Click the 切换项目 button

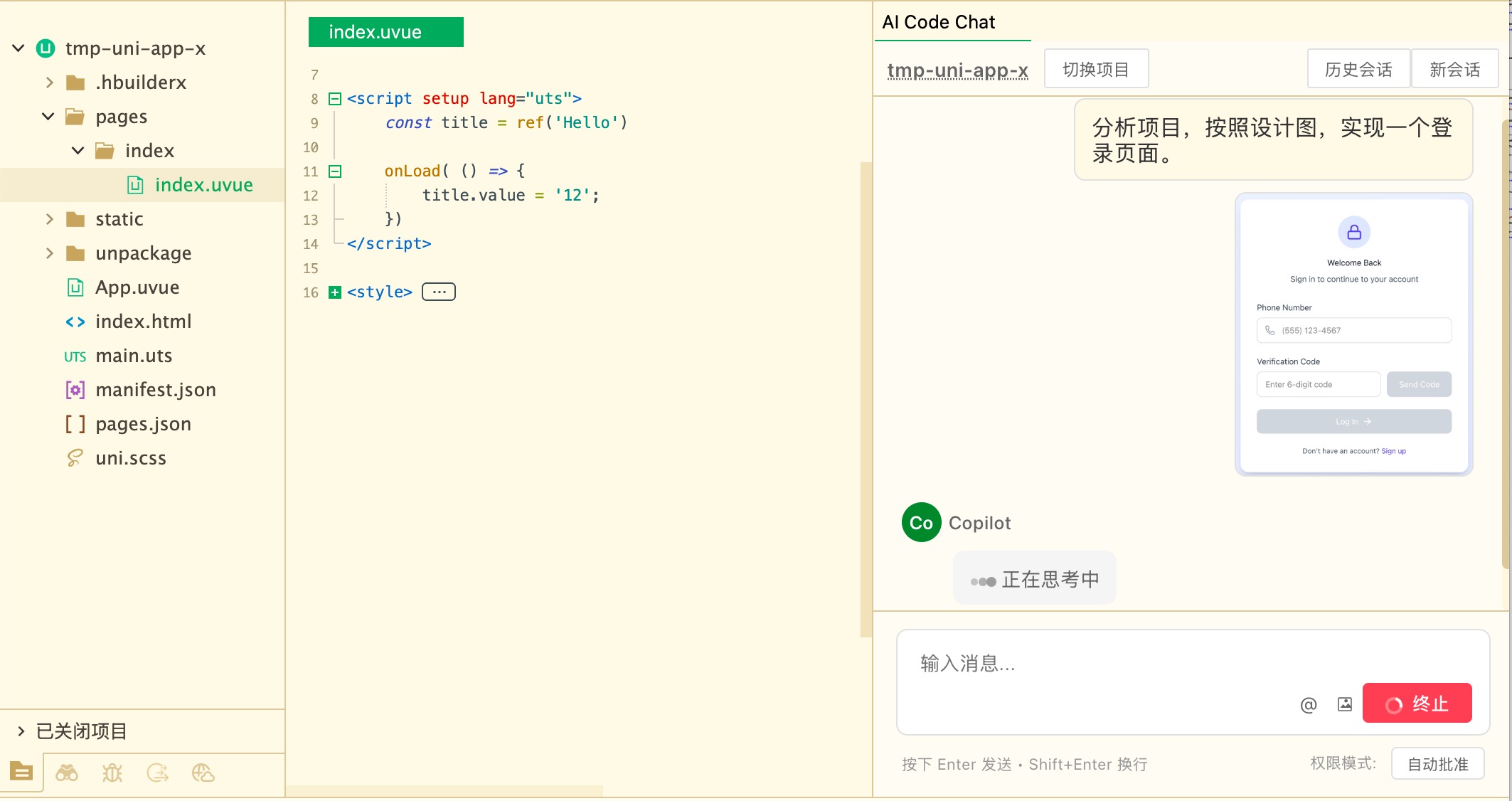point(1095,69)
